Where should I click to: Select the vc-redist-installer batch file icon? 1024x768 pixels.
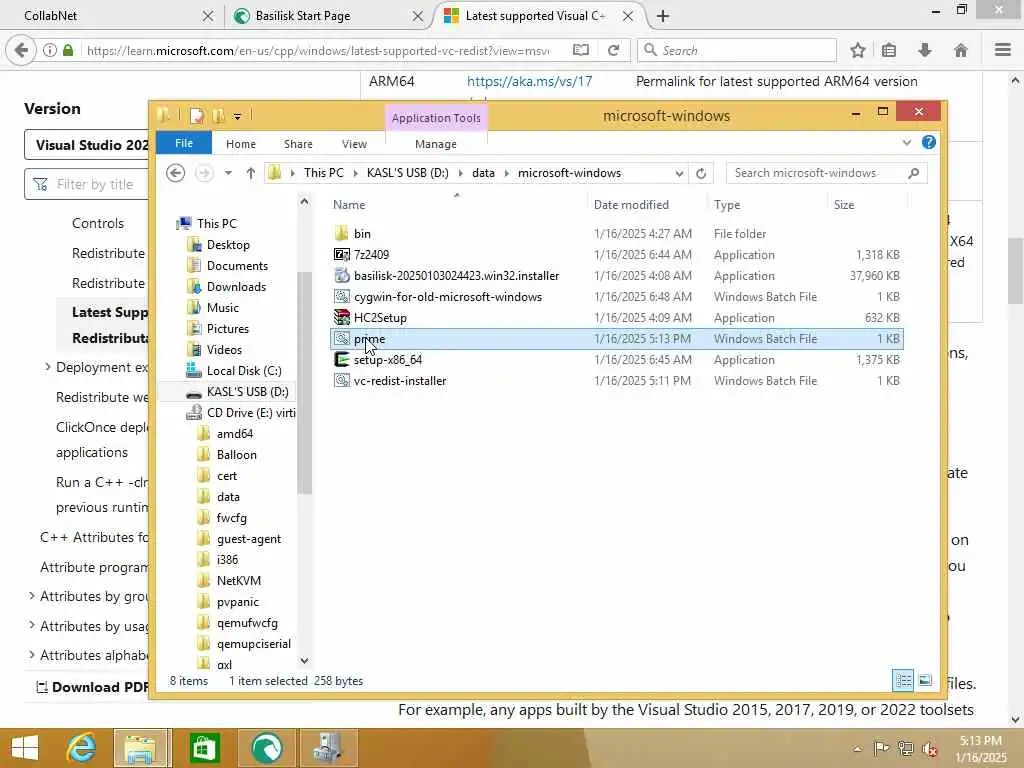(x=342, y=381)
